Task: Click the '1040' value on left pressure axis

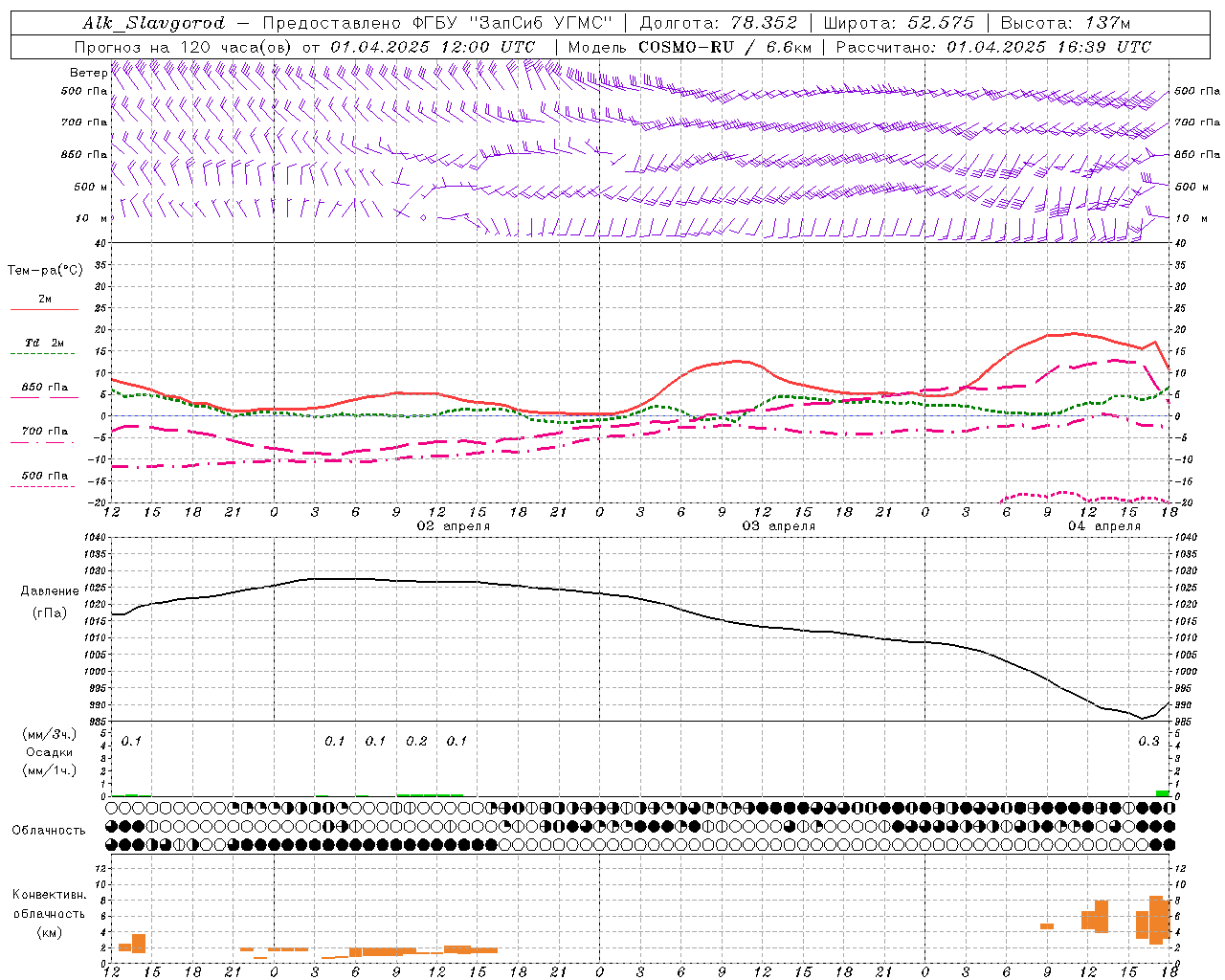Action: click(93, 538)
